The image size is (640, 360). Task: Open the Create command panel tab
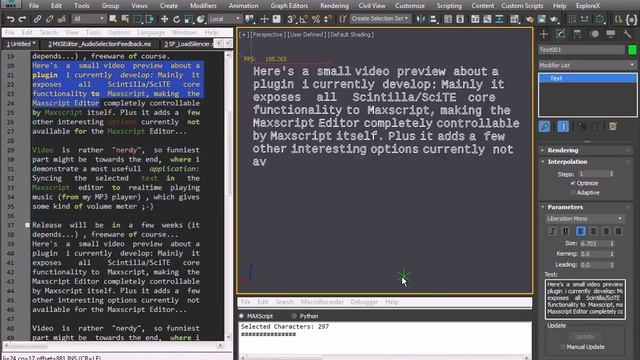click(x=544, y=34)
